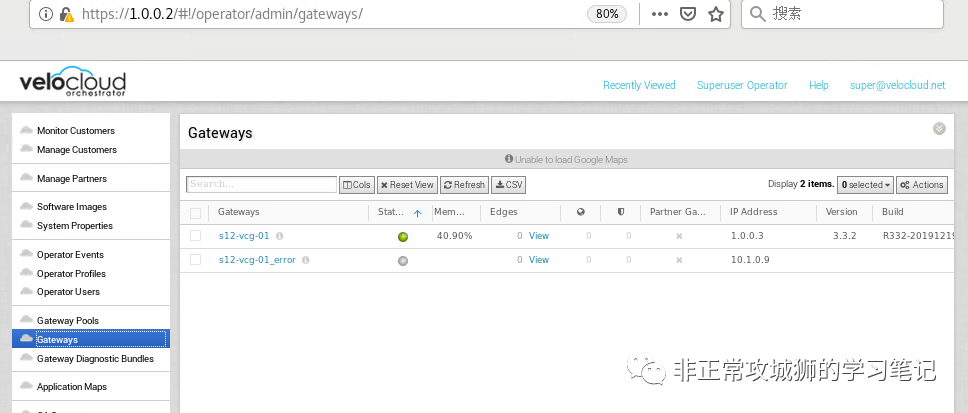This screenshot has height=413, width=968.
Task: Check the s12-vcg-01_error row checkbox
Action: 196,260
